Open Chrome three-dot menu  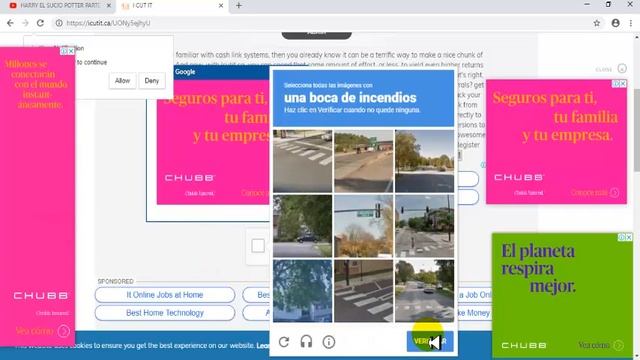pos(631,23)
